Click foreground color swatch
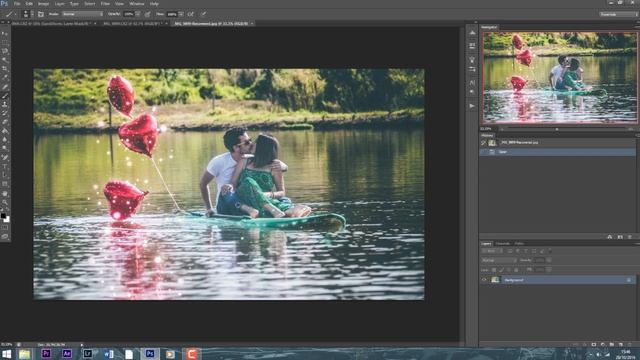 [3, 215]
